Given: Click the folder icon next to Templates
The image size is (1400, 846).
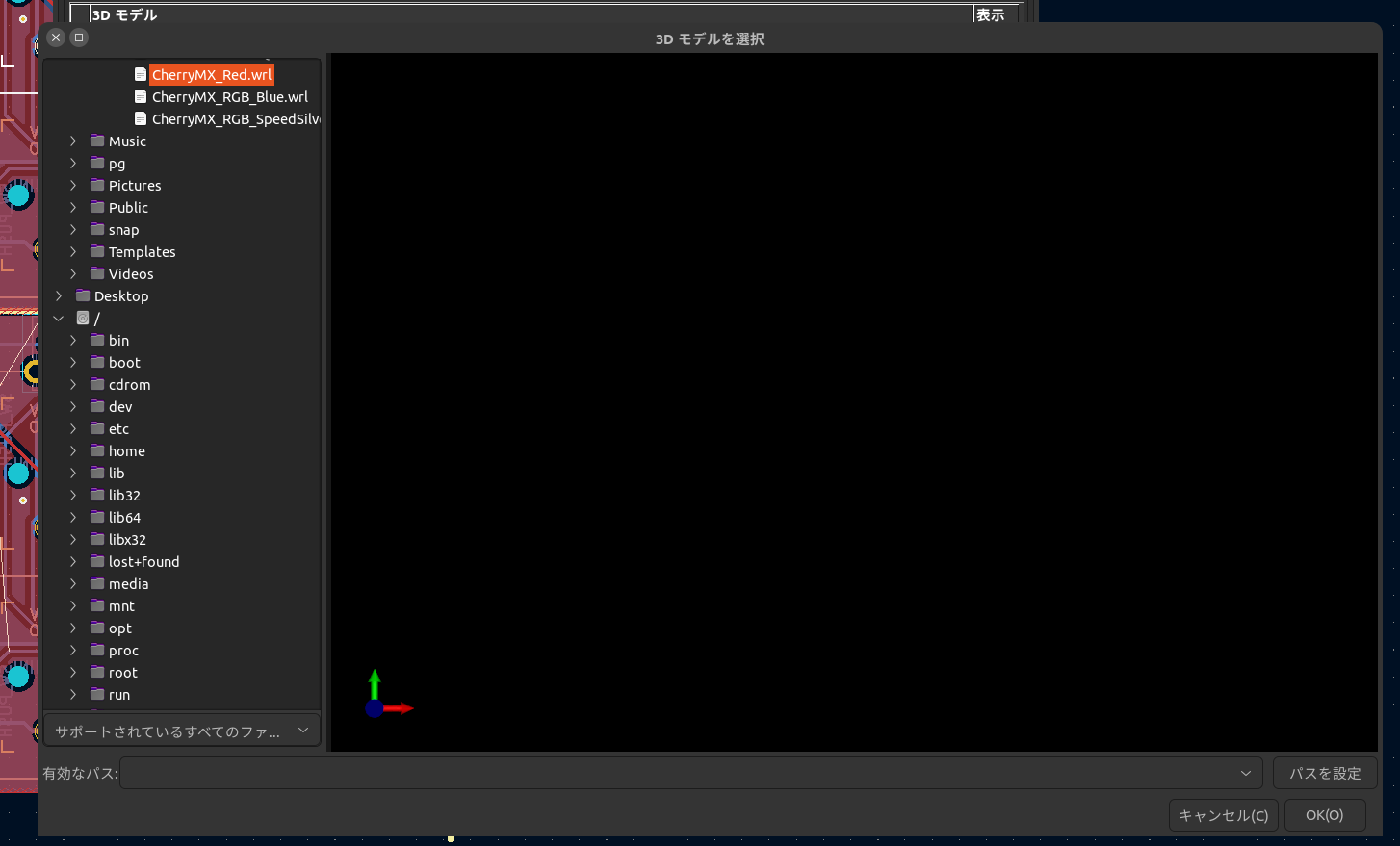Looking at the screenshot, I should pyautogui.click(x=97, y=251).
